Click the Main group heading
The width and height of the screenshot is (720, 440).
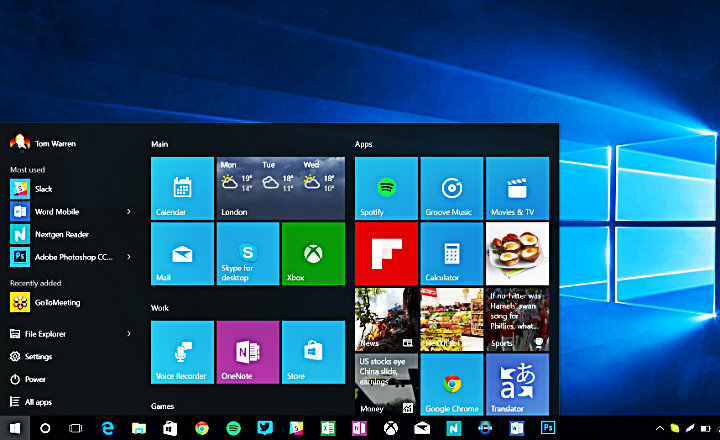160,144
